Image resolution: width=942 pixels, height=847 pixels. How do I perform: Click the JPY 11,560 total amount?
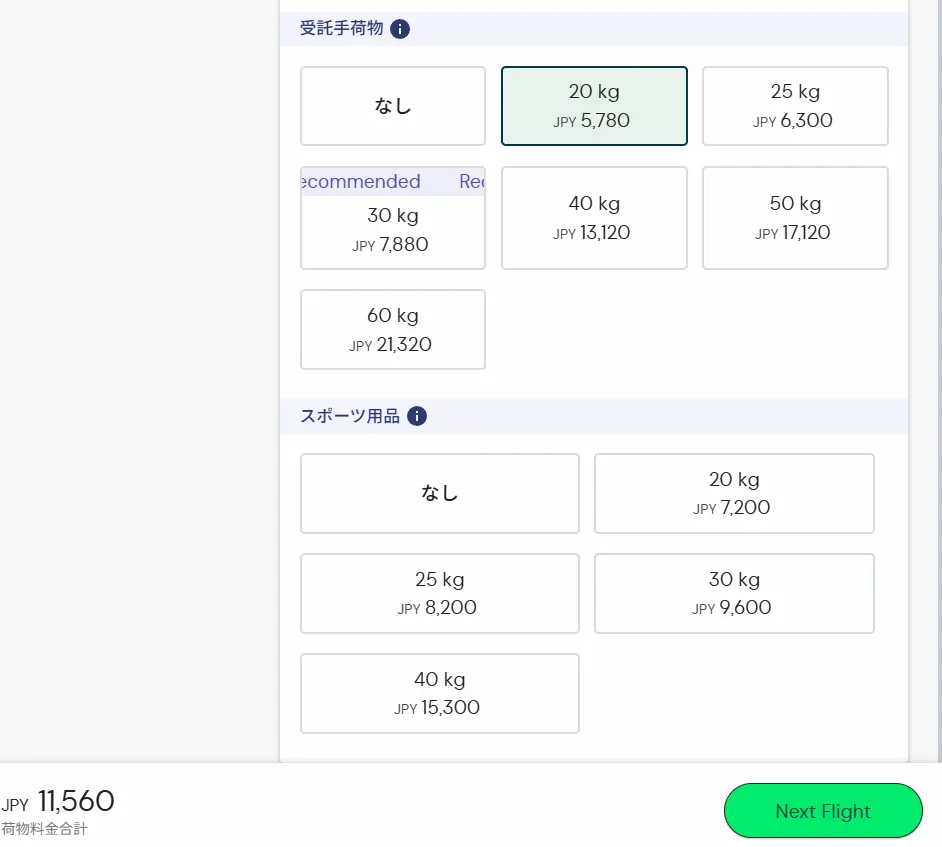point(75,802)
